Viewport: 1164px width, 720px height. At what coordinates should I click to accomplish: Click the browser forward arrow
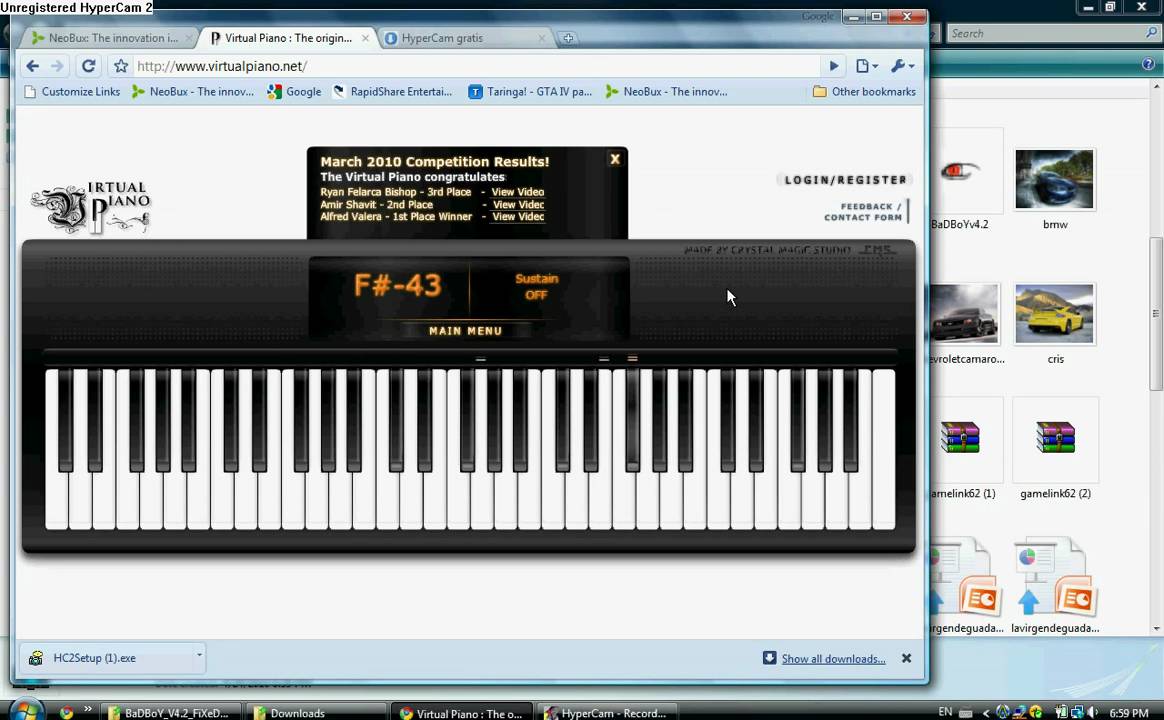(x=57, y=66)
